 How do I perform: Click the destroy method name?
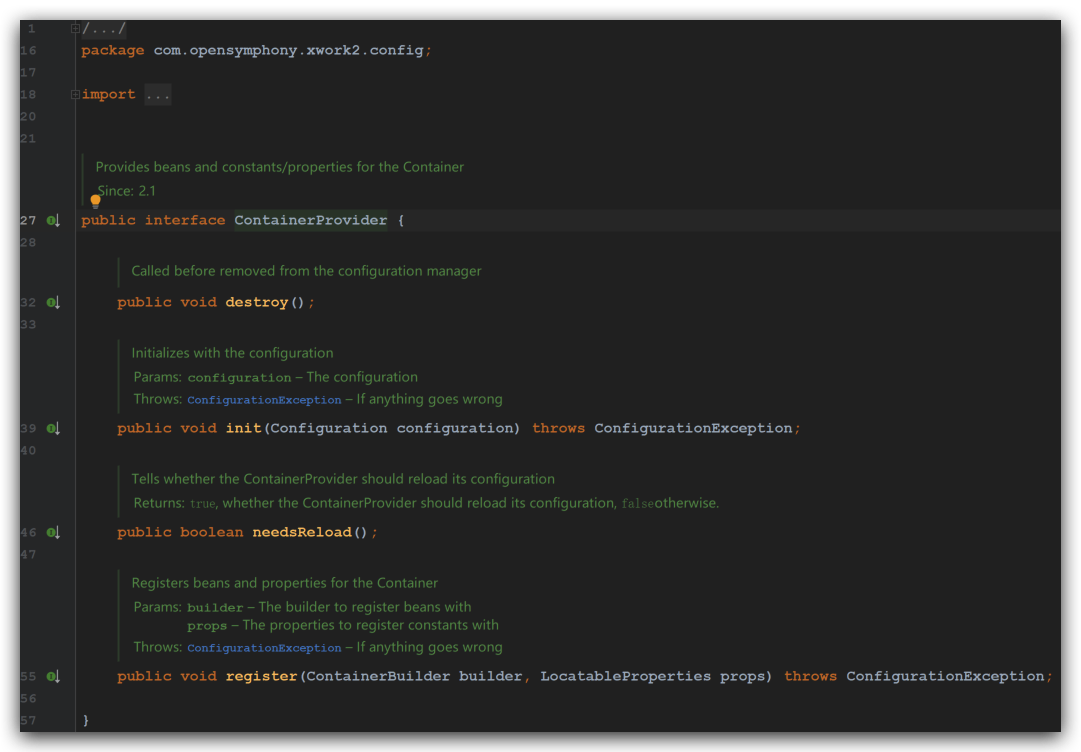[256, 303]
